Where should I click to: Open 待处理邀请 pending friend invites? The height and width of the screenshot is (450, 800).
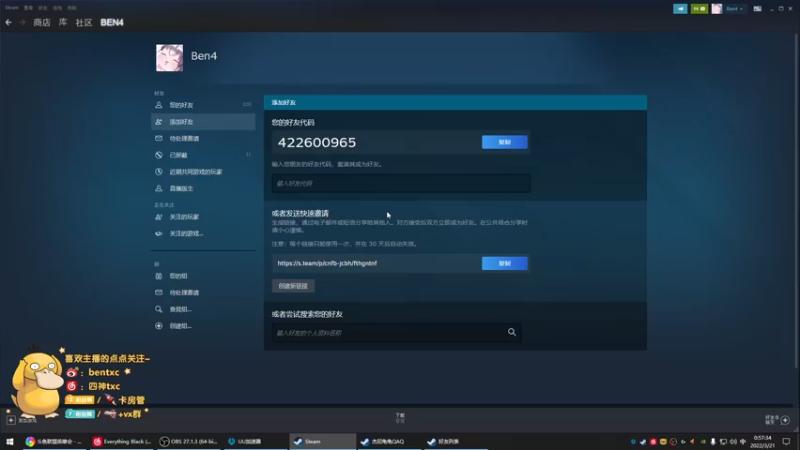203,139
